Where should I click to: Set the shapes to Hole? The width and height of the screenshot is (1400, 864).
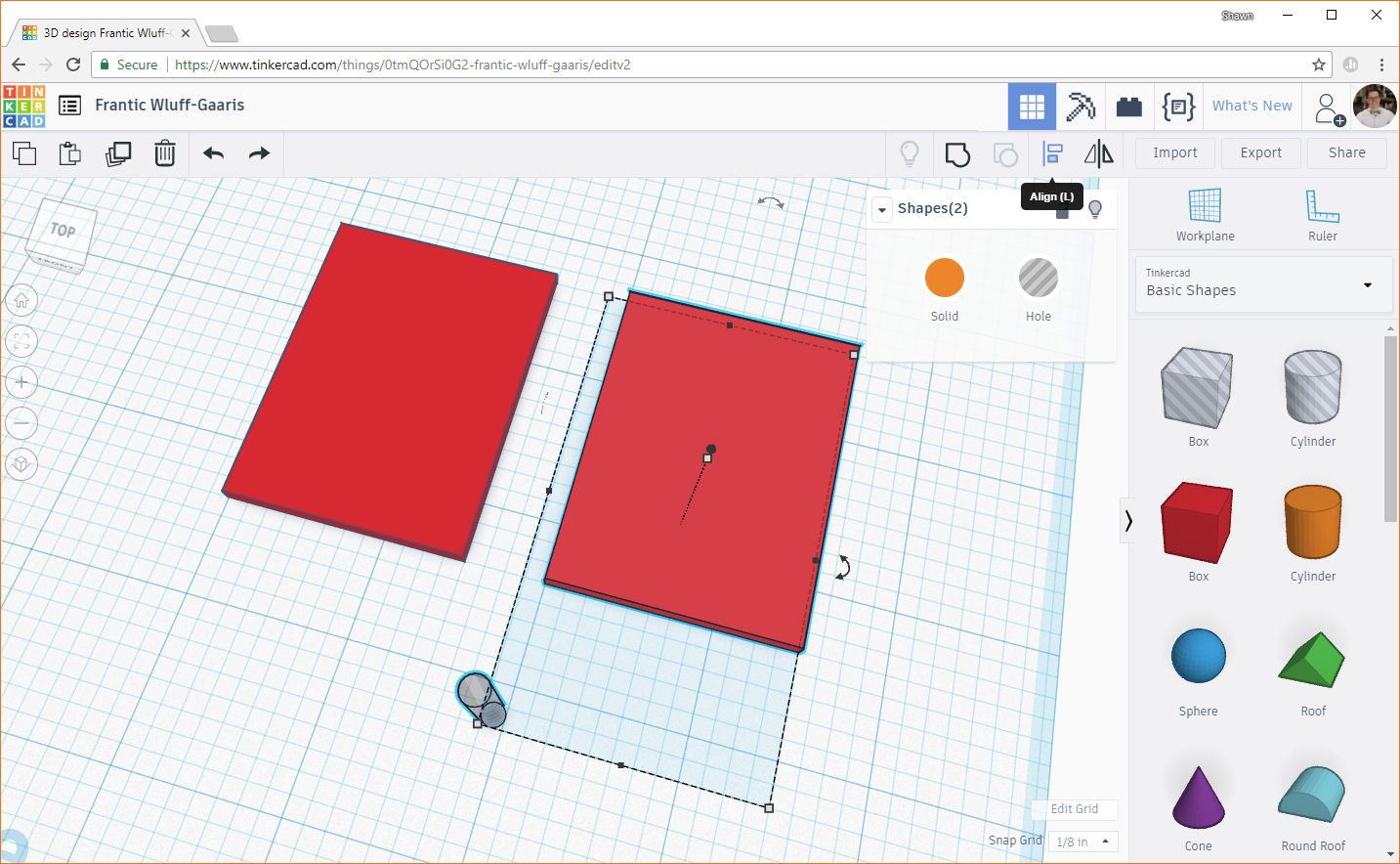[x=1039, y=288]
